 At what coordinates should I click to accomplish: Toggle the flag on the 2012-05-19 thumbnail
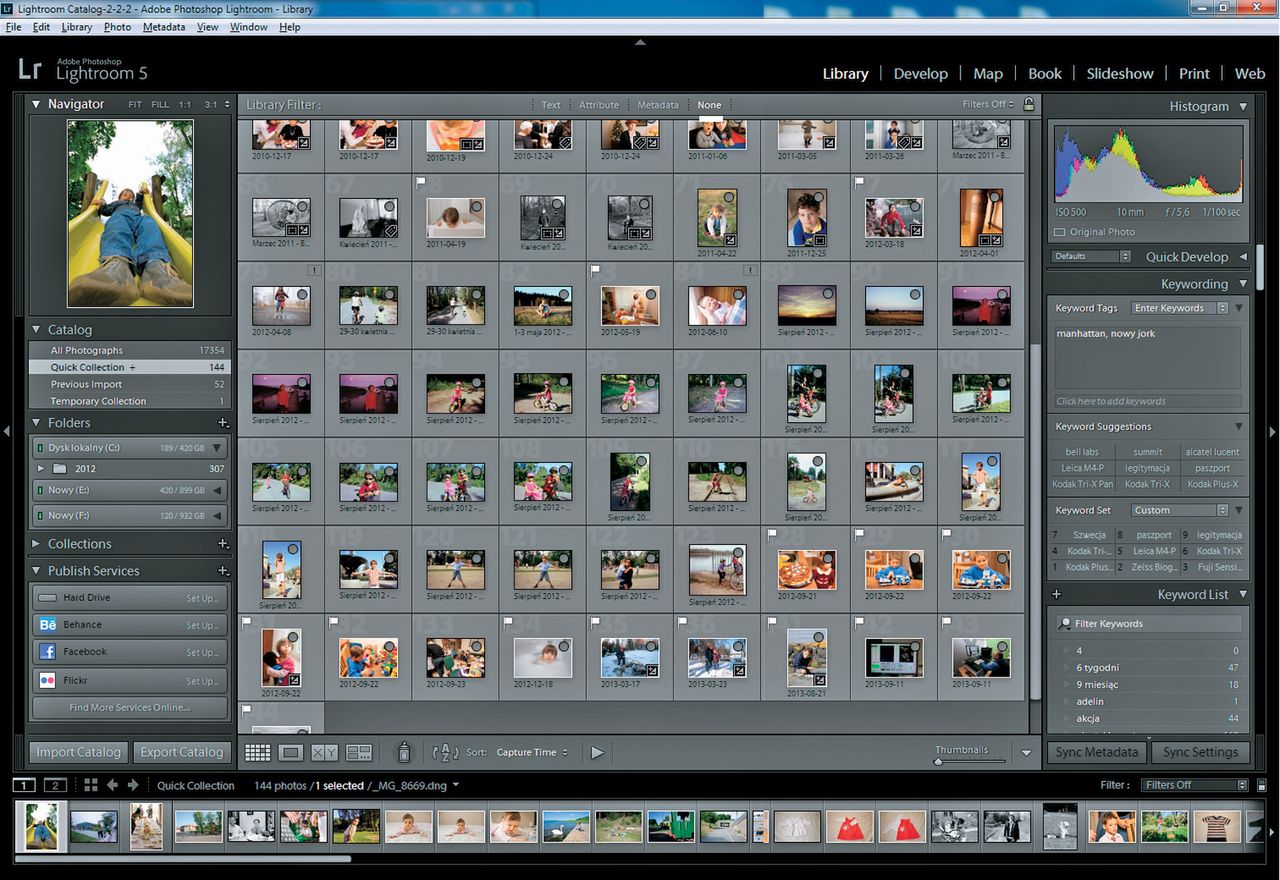595,270
